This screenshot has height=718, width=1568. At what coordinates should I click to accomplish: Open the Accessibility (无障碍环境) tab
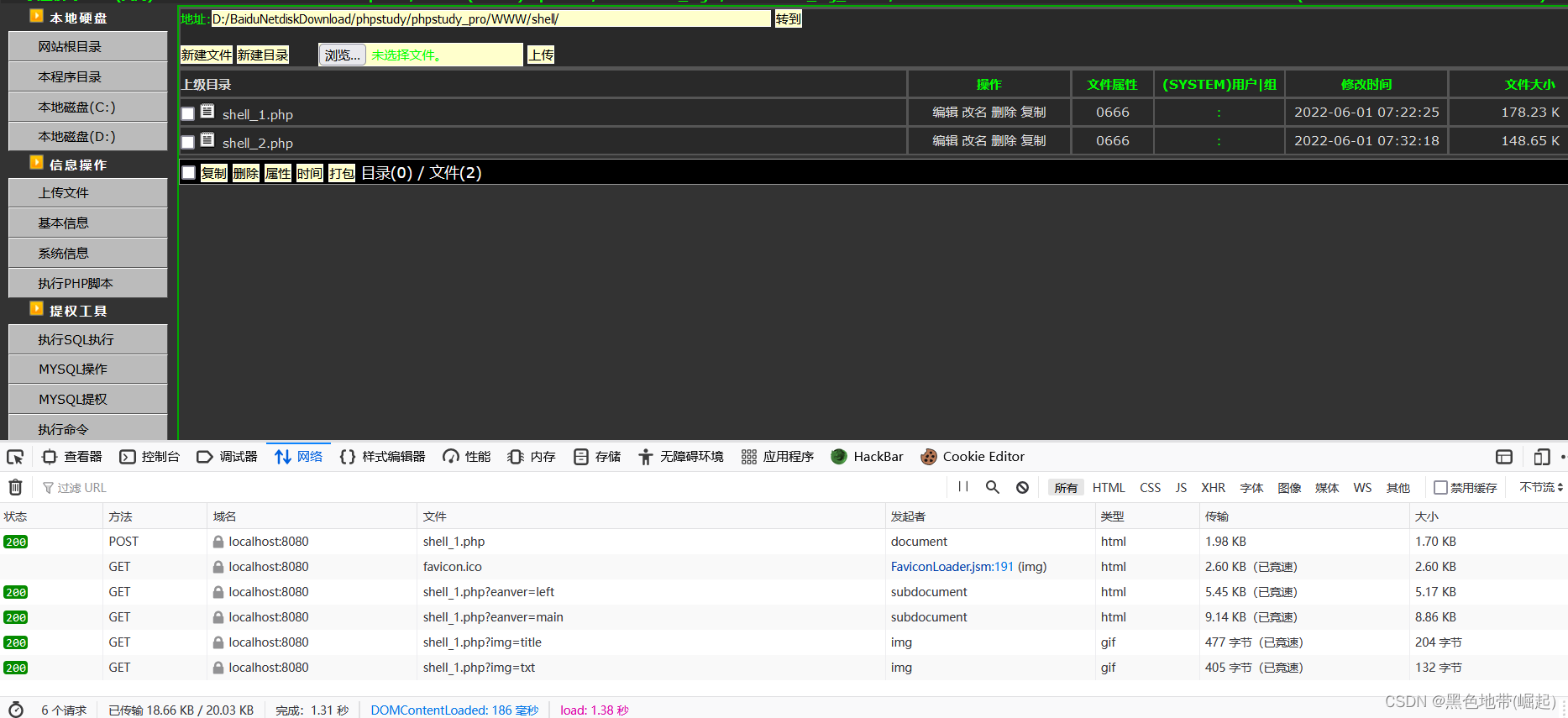click(x=681, y=457)
